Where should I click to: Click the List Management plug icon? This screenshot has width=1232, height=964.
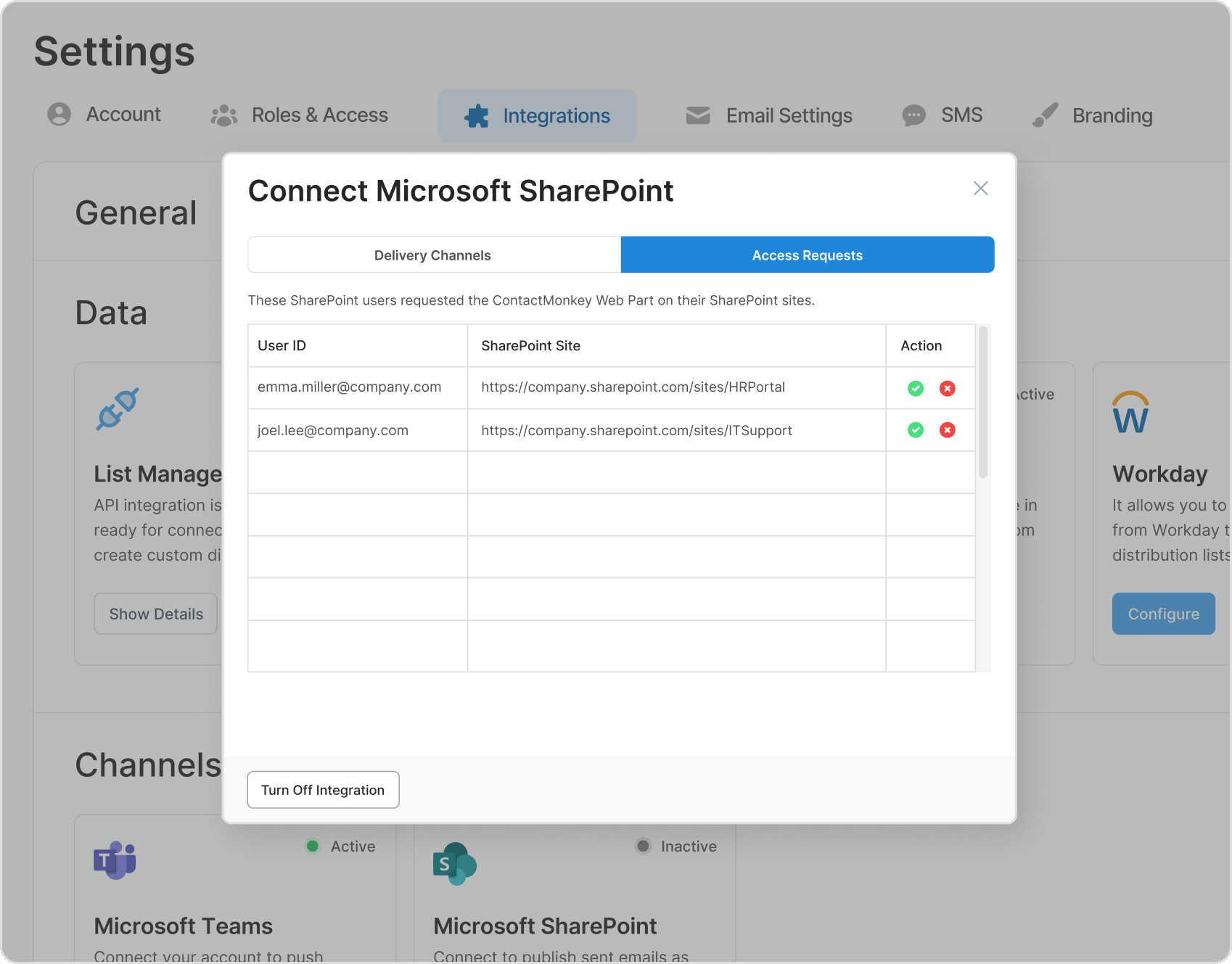[118, 409]
